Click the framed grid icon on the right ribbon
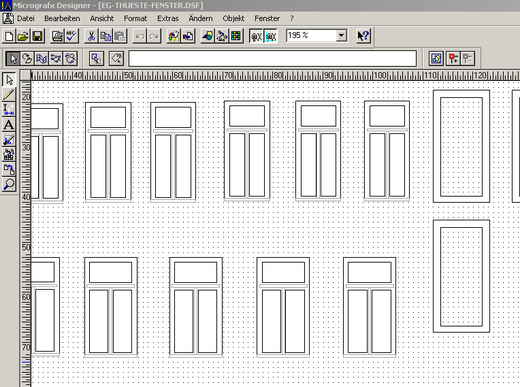This screenshot has height=387, width=520. coord(436,59)
